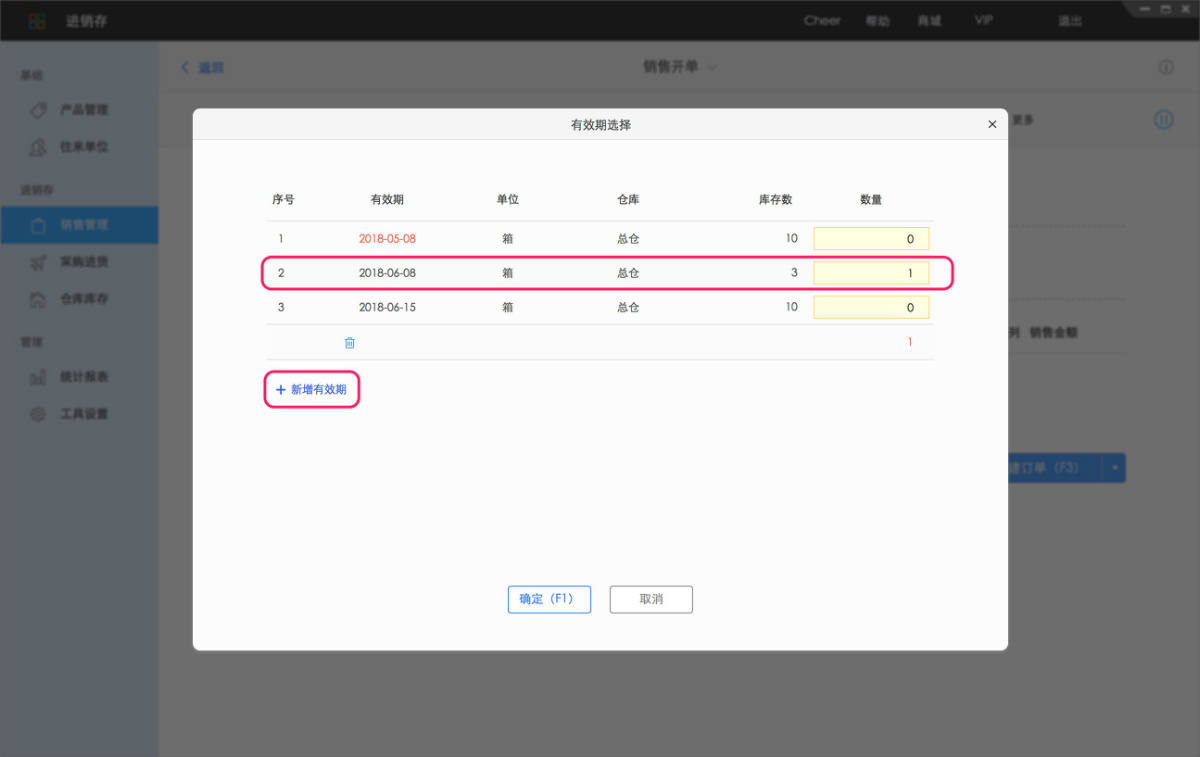Maximize the application window

pos(1165,8)
